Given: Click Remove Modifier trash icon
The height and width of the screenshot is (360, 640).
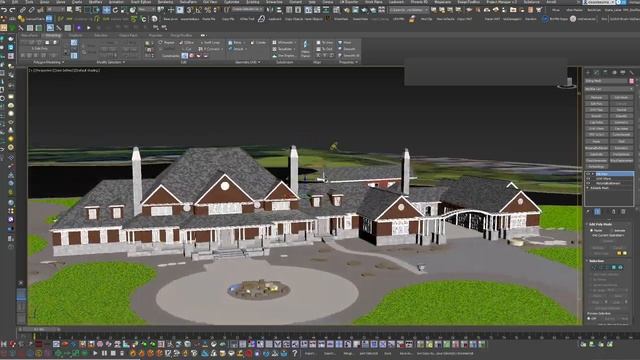Looking at the screenshot, I should click(613, 212).
